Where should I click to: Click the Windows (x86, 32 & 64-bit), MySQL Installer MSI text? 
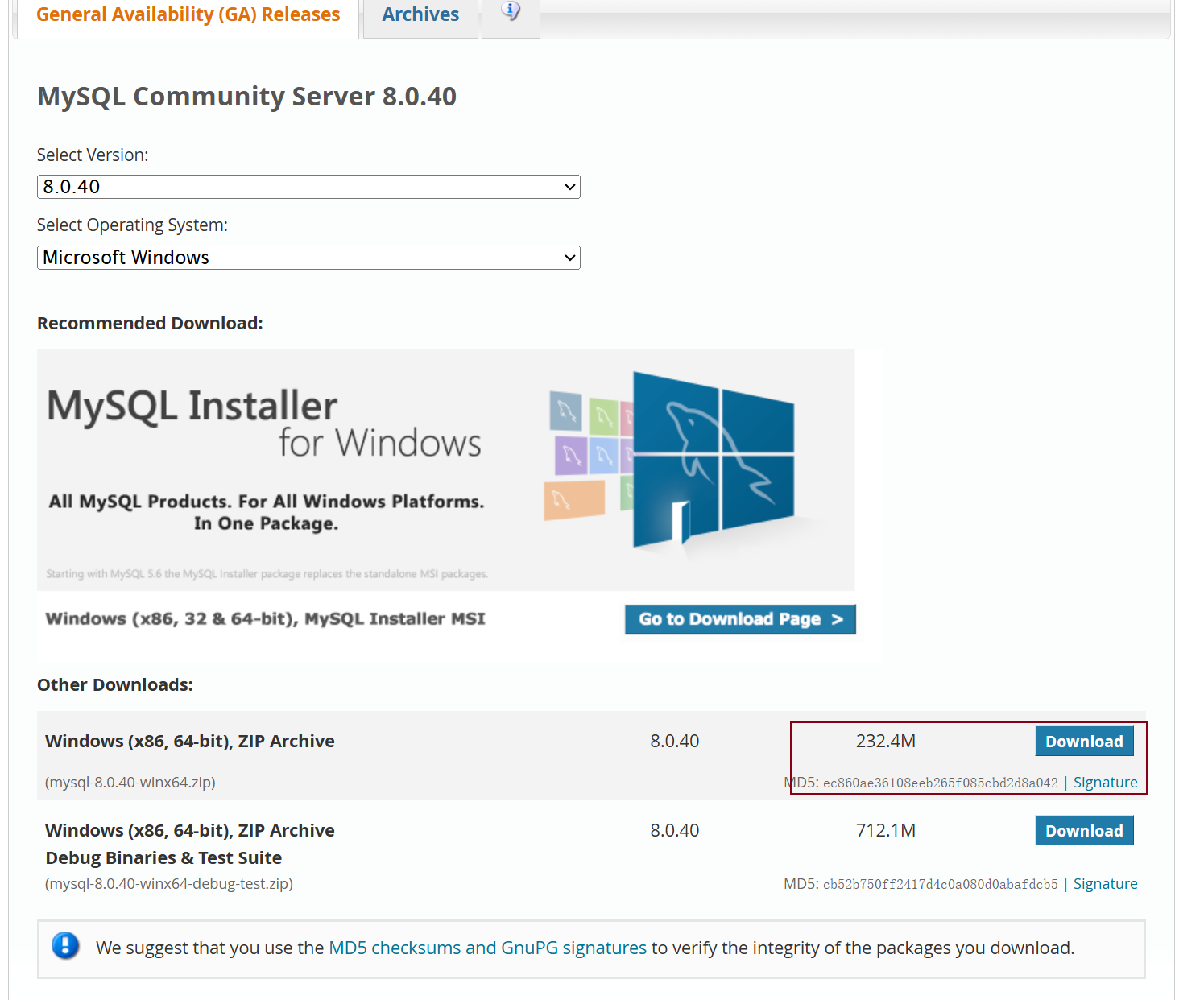[265, 619]
